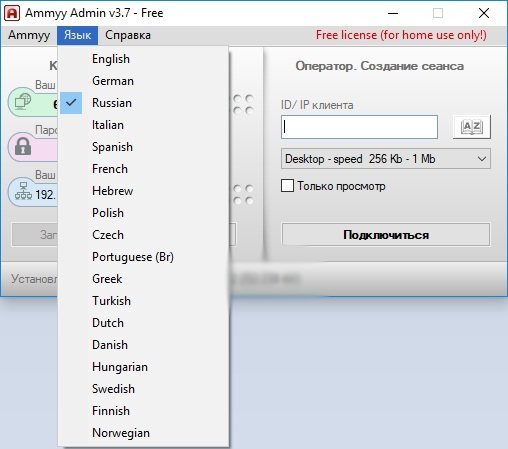Toggle the Только просмотр checkbox
Viewport: 508px width, 449px height.
click(287, 186)
